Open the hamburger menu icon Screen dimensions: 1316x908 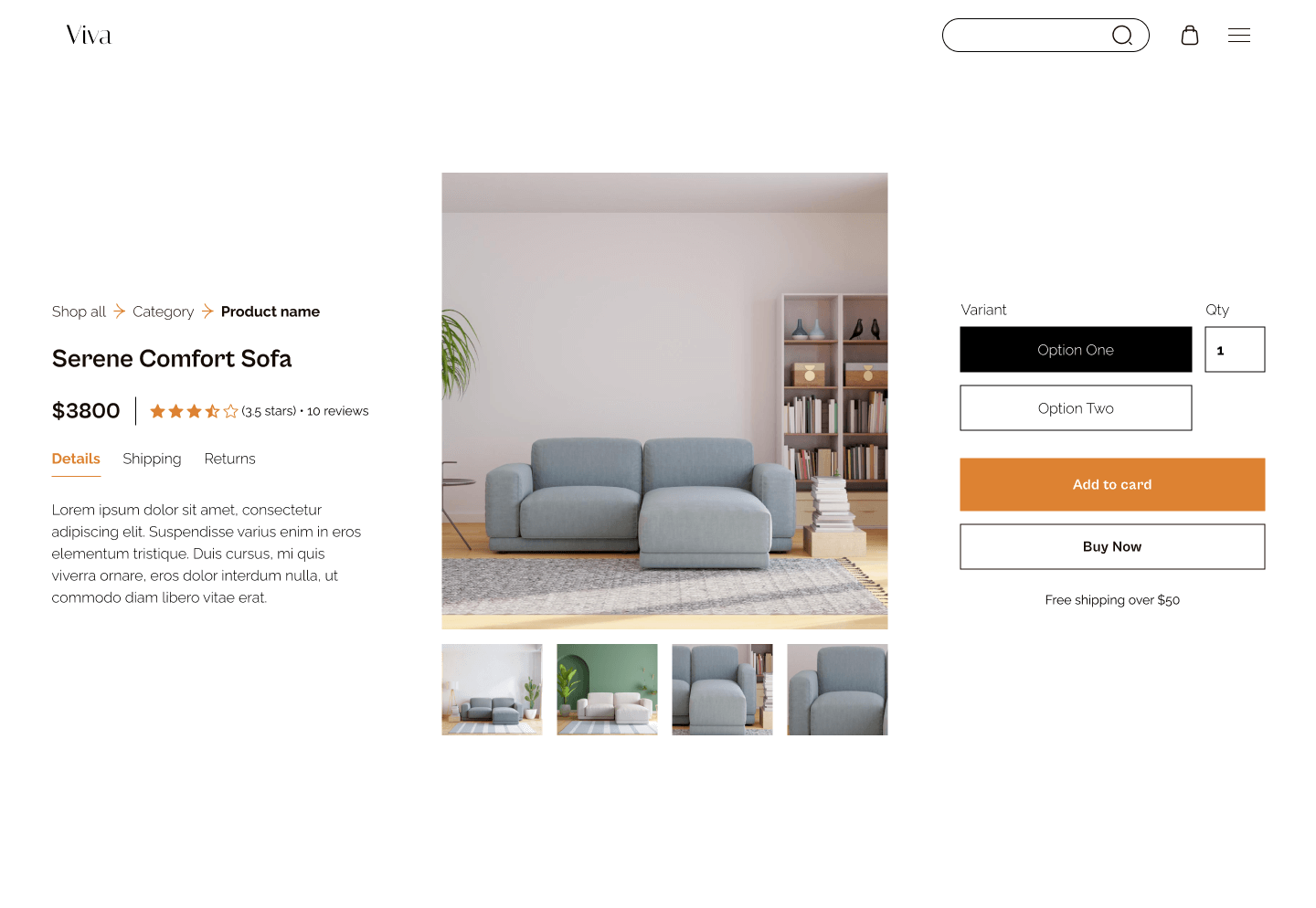(1239, 36)
